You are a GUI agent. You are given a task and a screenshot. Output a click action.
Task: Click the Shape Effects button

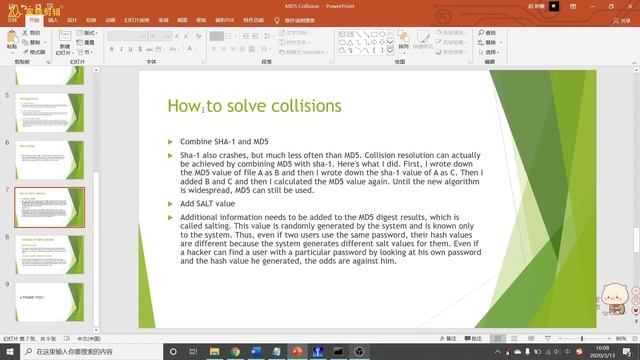(450, 52)
